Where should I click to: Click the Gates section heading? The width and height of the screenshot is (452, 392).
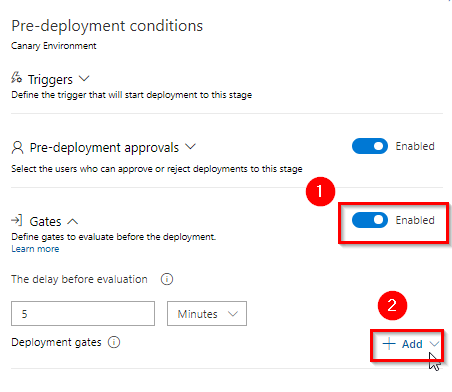(45, 221)
